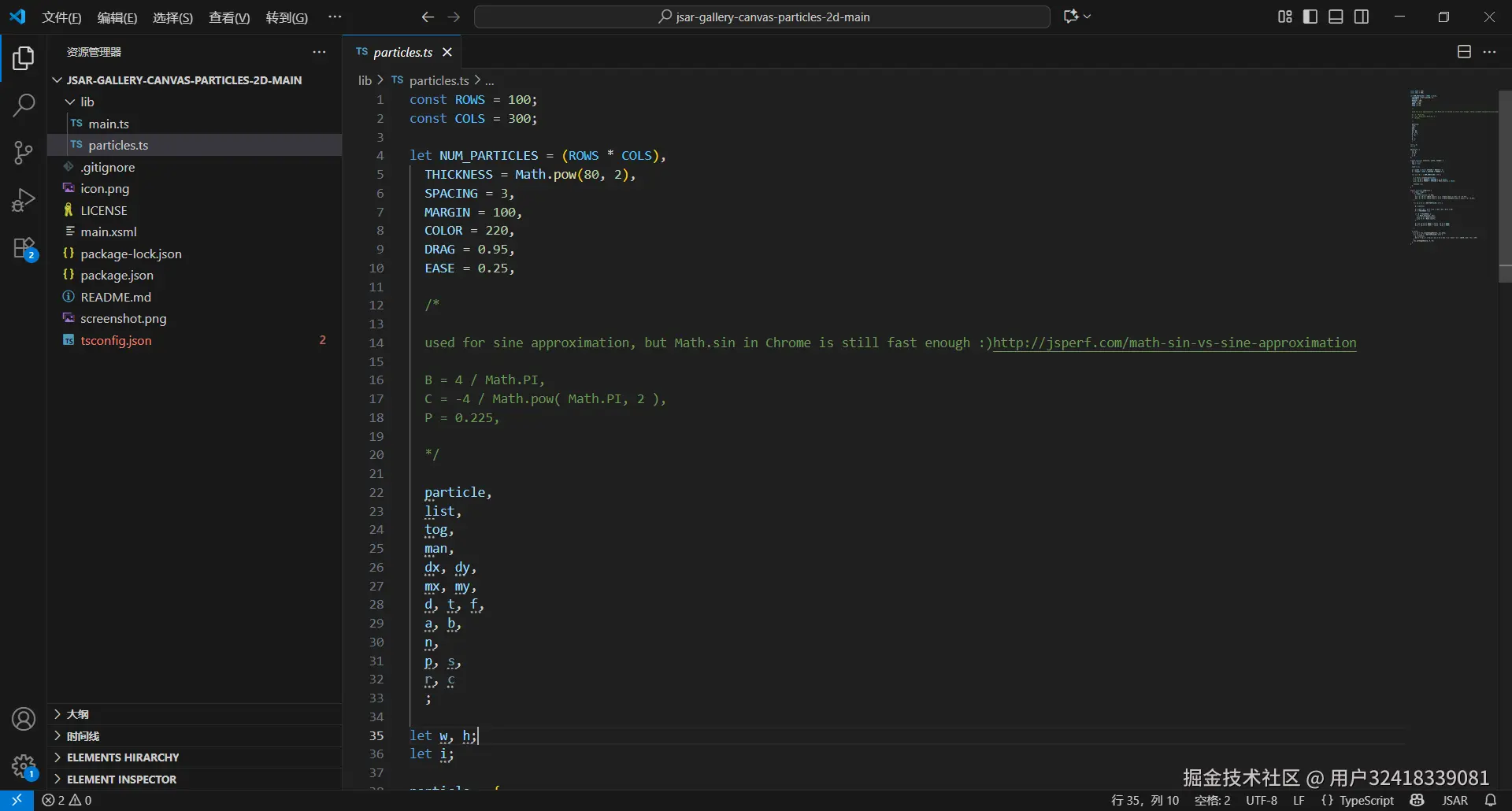Open the Source Control view
Image resolution: width=1512 pixels, height=811 pixels.
(x=24, y=152)
